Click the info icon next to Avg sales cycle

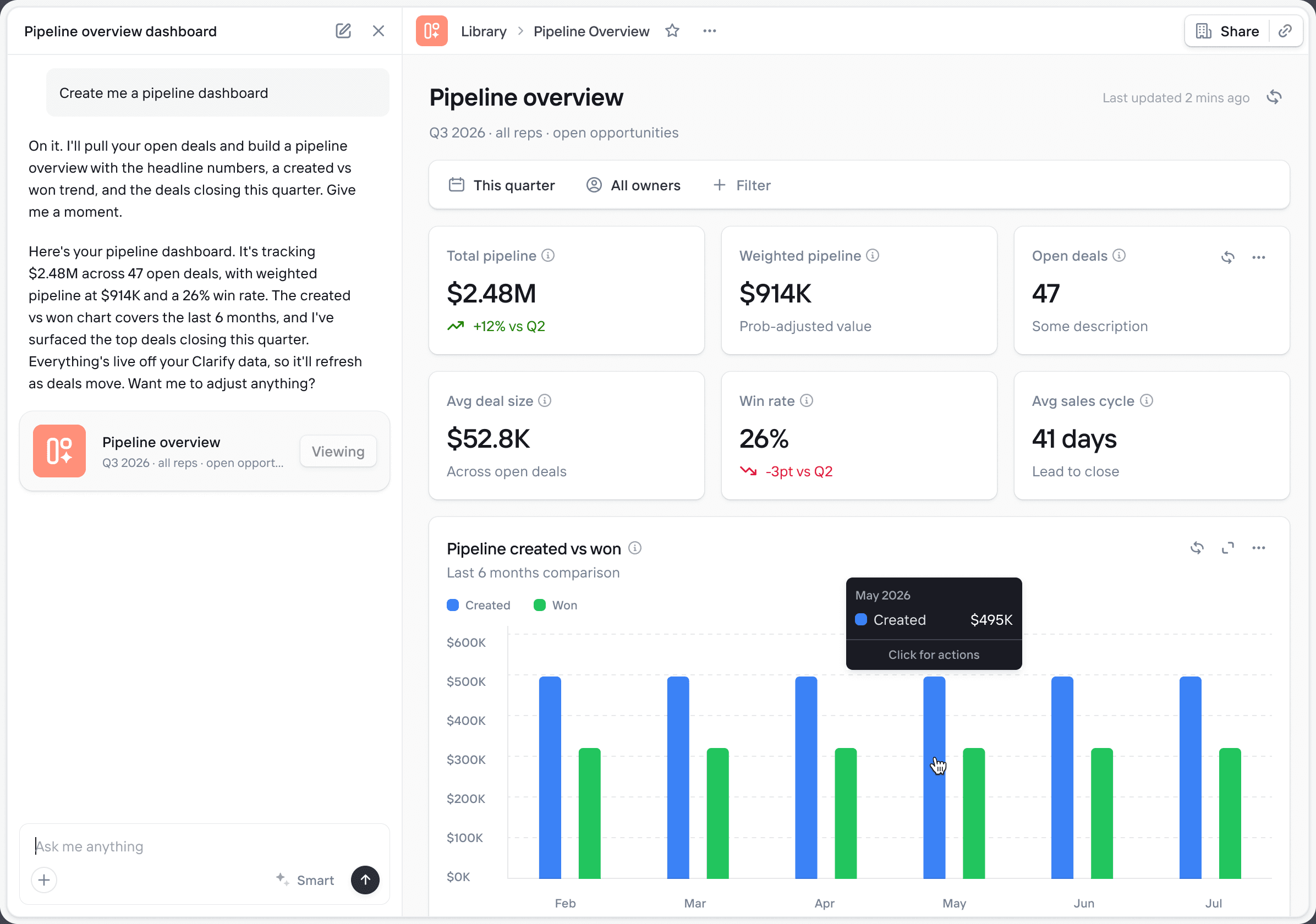click(1147, 401)
